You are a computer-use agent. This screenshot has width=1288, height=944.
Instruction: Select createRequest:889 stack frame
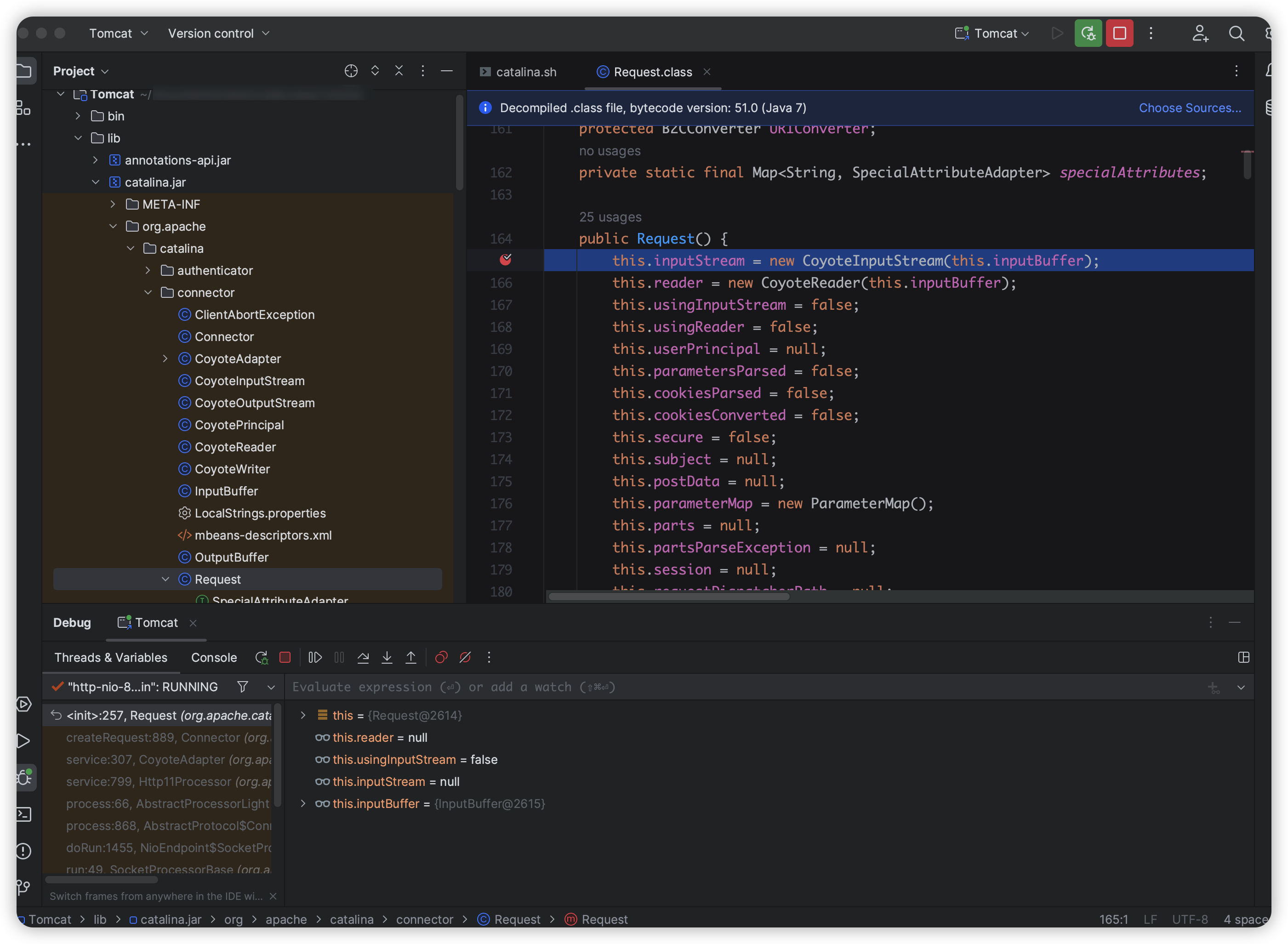pos(158,737)
